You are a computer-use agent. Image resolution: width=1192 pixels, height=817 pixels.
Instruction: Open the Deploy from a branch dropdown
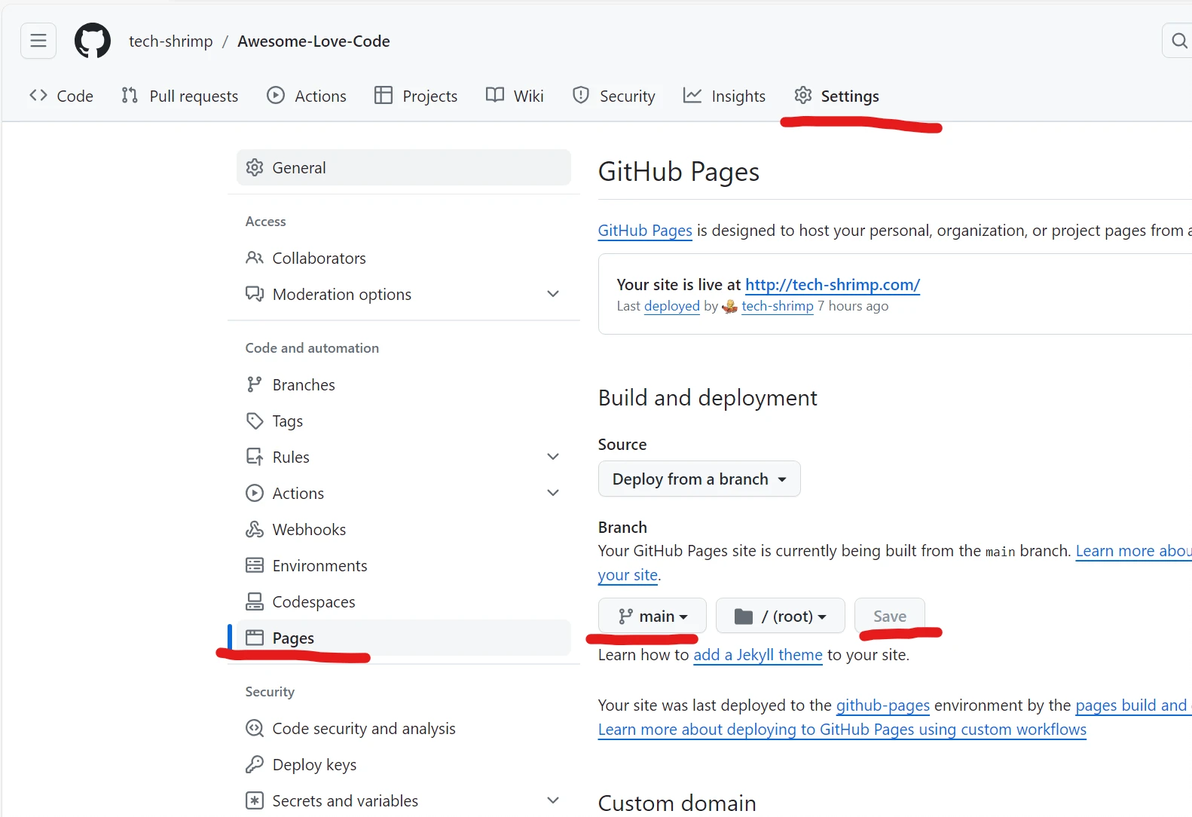[699, 479]
